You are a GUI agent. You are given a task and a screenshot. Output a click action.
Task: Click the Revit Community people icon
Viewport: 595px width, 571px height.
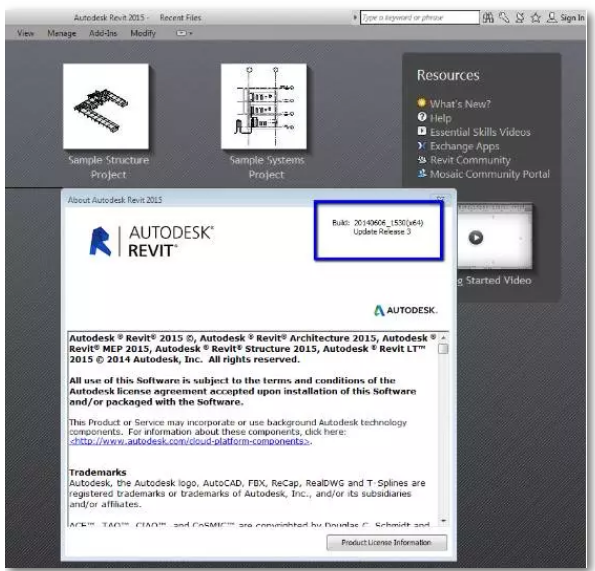click(422, 159)
